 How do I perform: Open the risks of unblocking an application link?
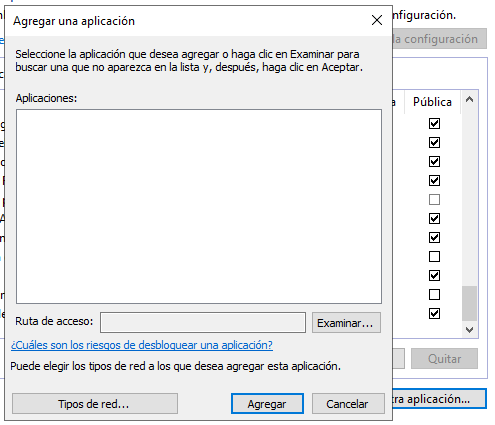pos(142,345)
